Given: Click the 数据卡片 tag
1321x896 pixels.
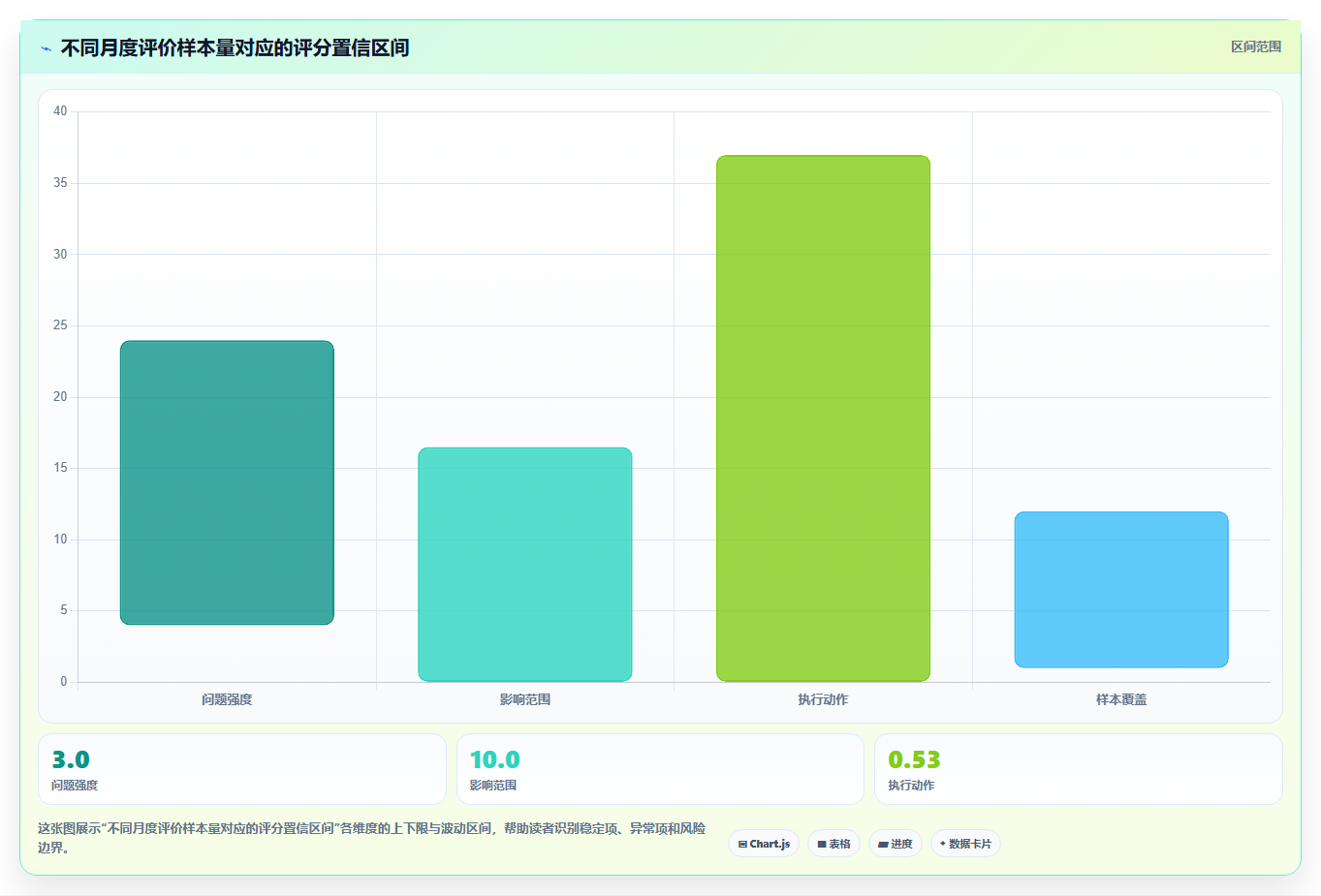Looking at the screenshot, I should point(965,844).
